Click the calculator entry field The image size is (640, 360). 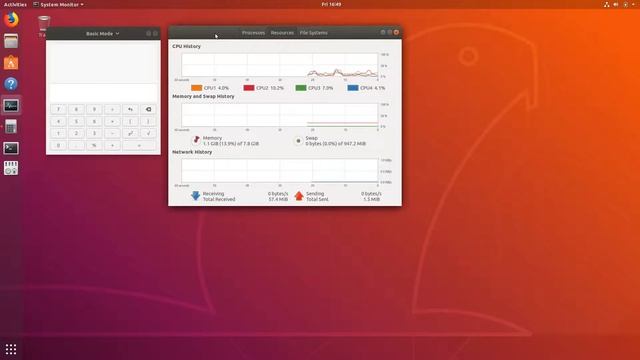(x=103, y=93)
